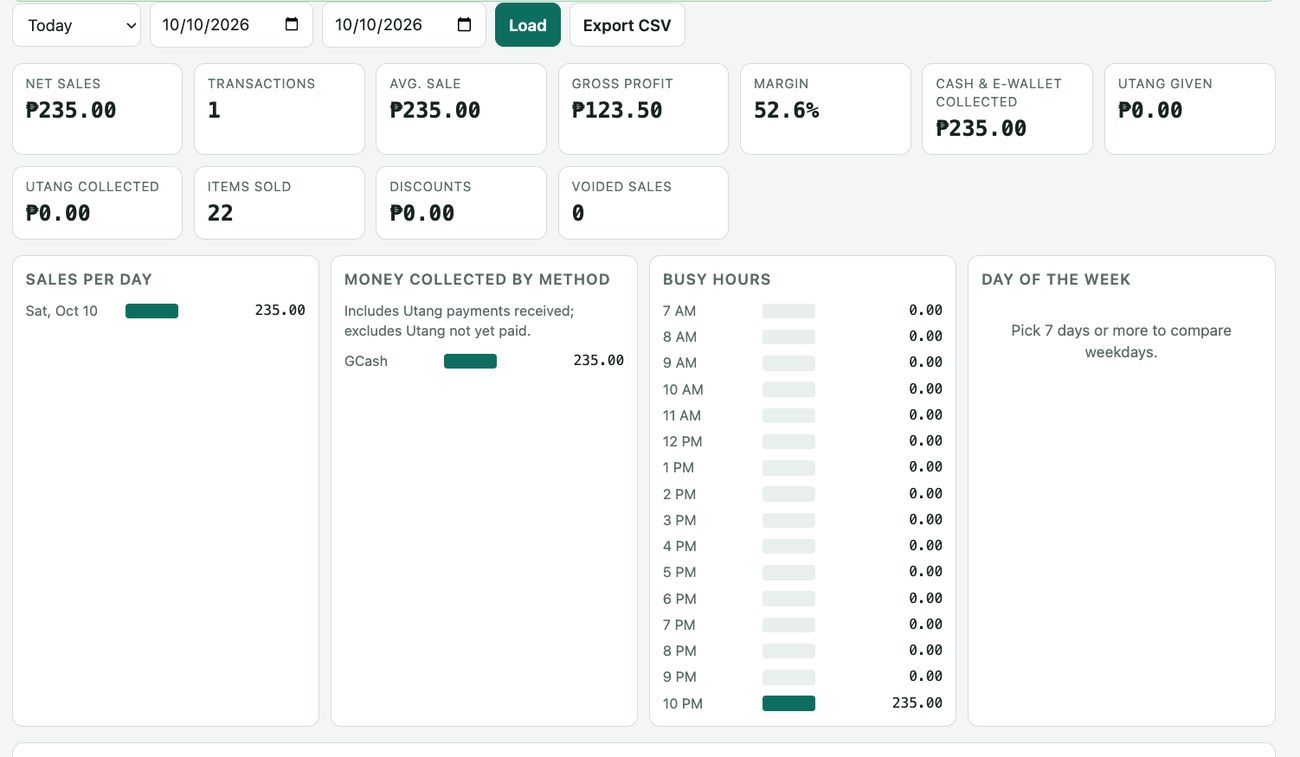1300x757 pixels.
Task: Click the 'Pick 7 days or more' message
Action: (x=1121, y=341)
